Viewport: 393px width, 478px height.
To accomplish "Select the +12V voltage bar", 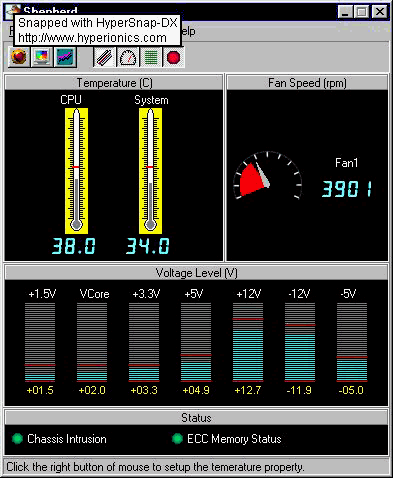I will click(248, 342).
